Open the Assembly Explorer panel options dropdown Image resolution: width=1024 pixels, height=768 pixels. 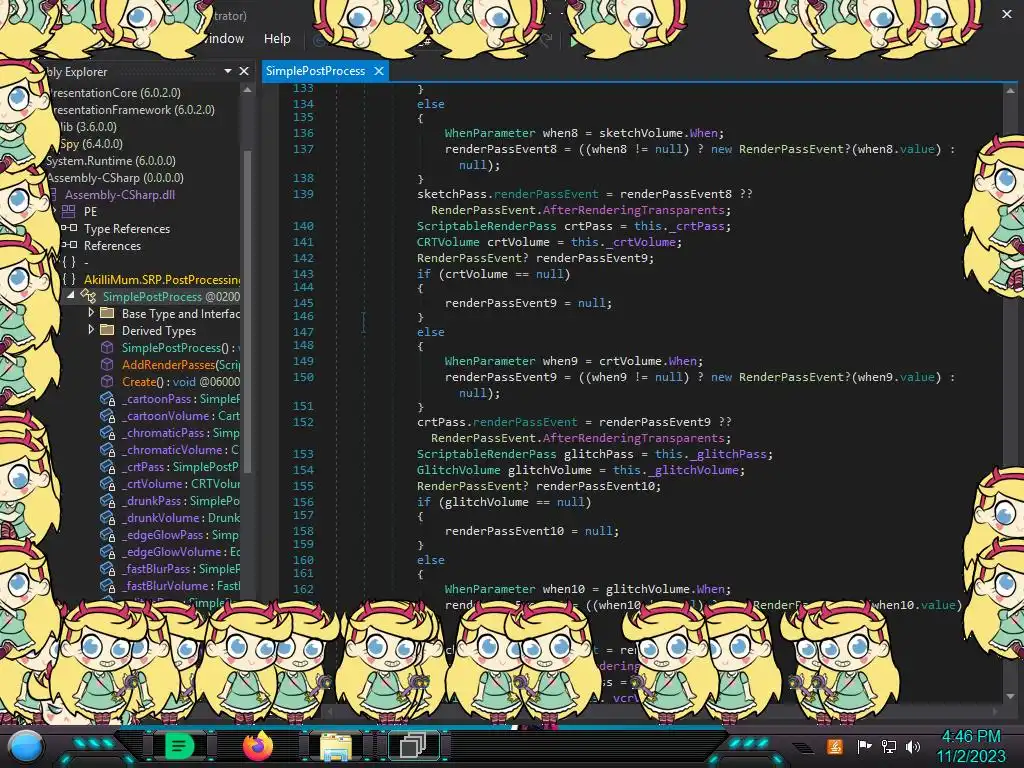click(x=228, y=71)
